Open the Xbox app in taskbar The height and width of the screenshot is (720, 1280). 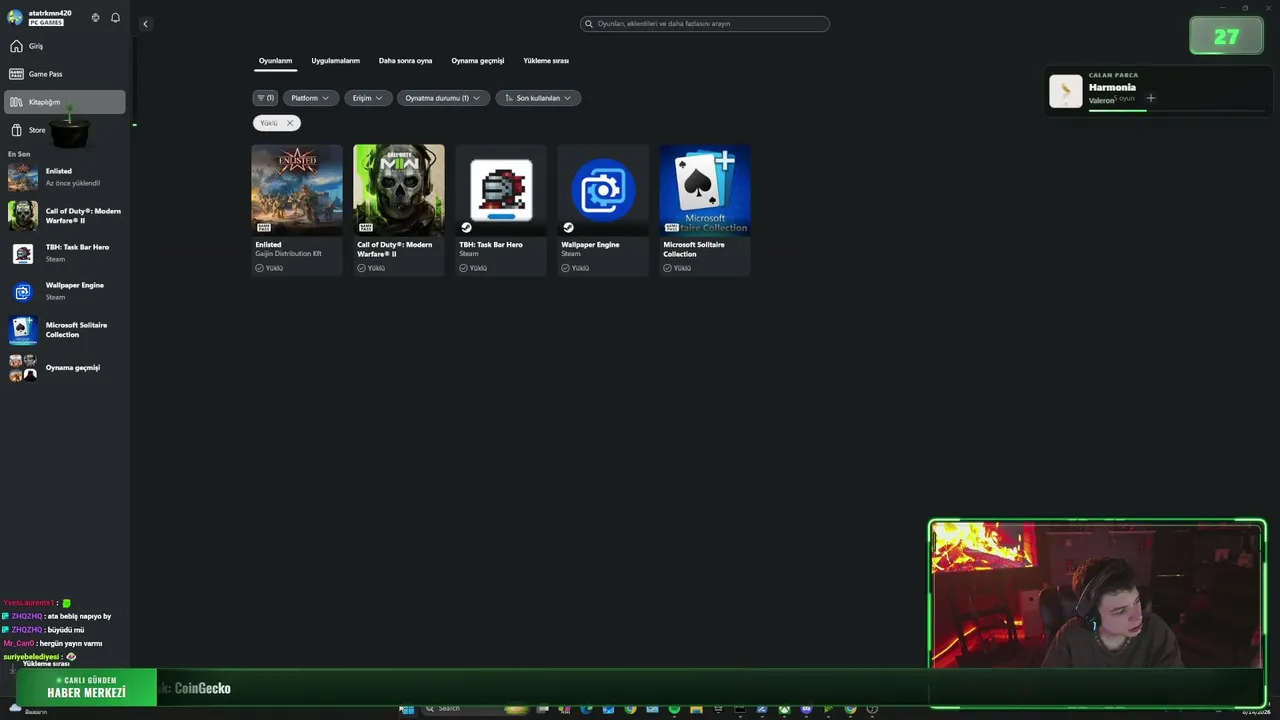coord(784,710)
